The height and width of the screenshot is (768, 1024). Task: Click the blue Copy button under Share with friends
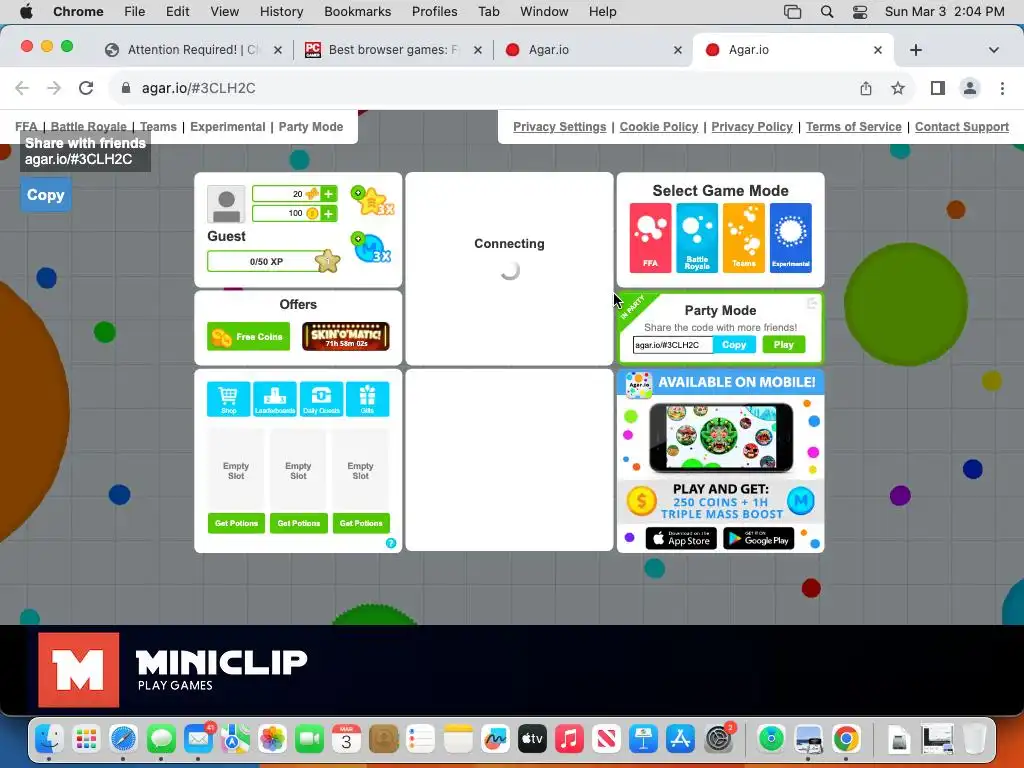46,195
